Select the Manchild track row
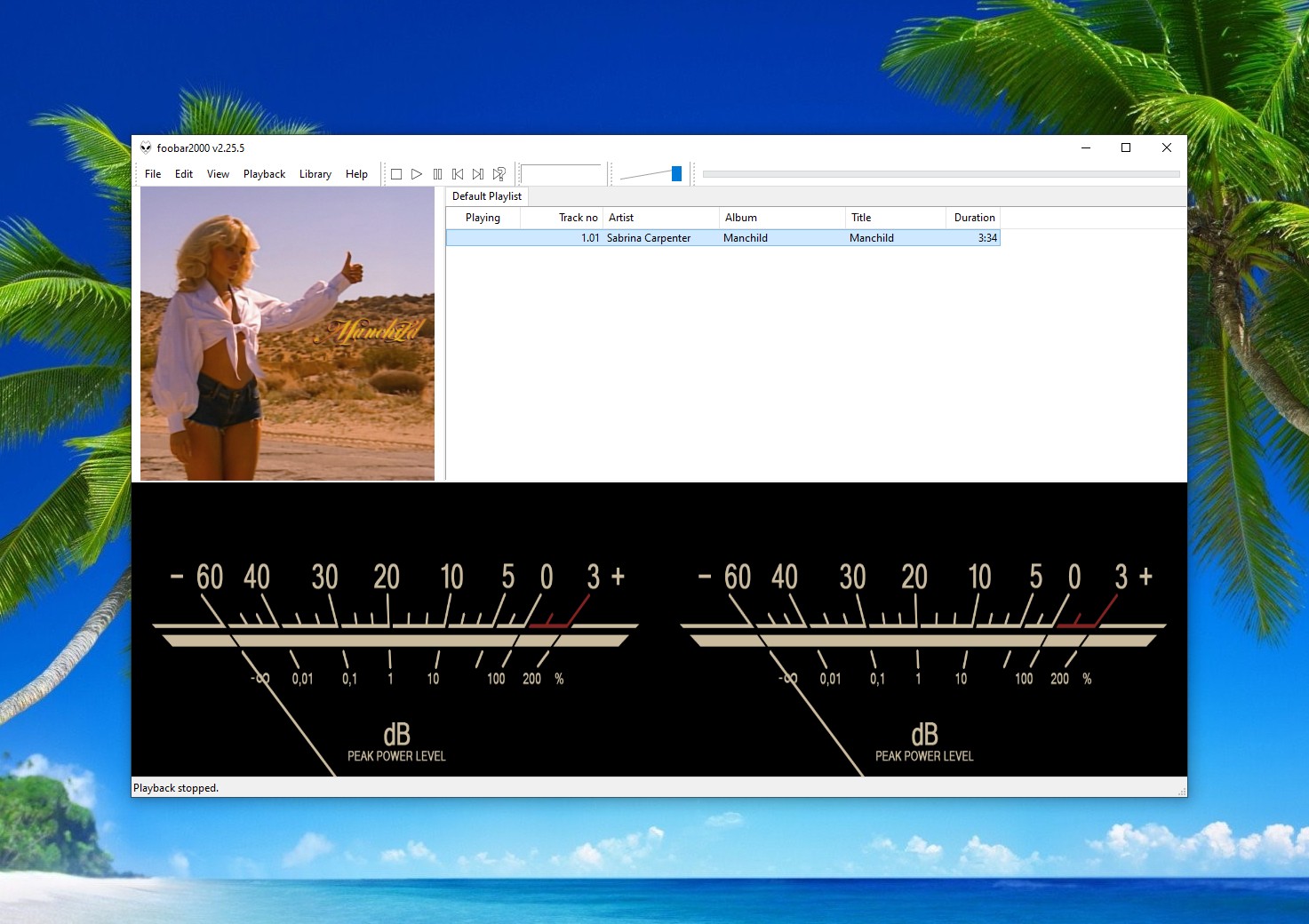Screen dimensions: 1309x924 722,238
